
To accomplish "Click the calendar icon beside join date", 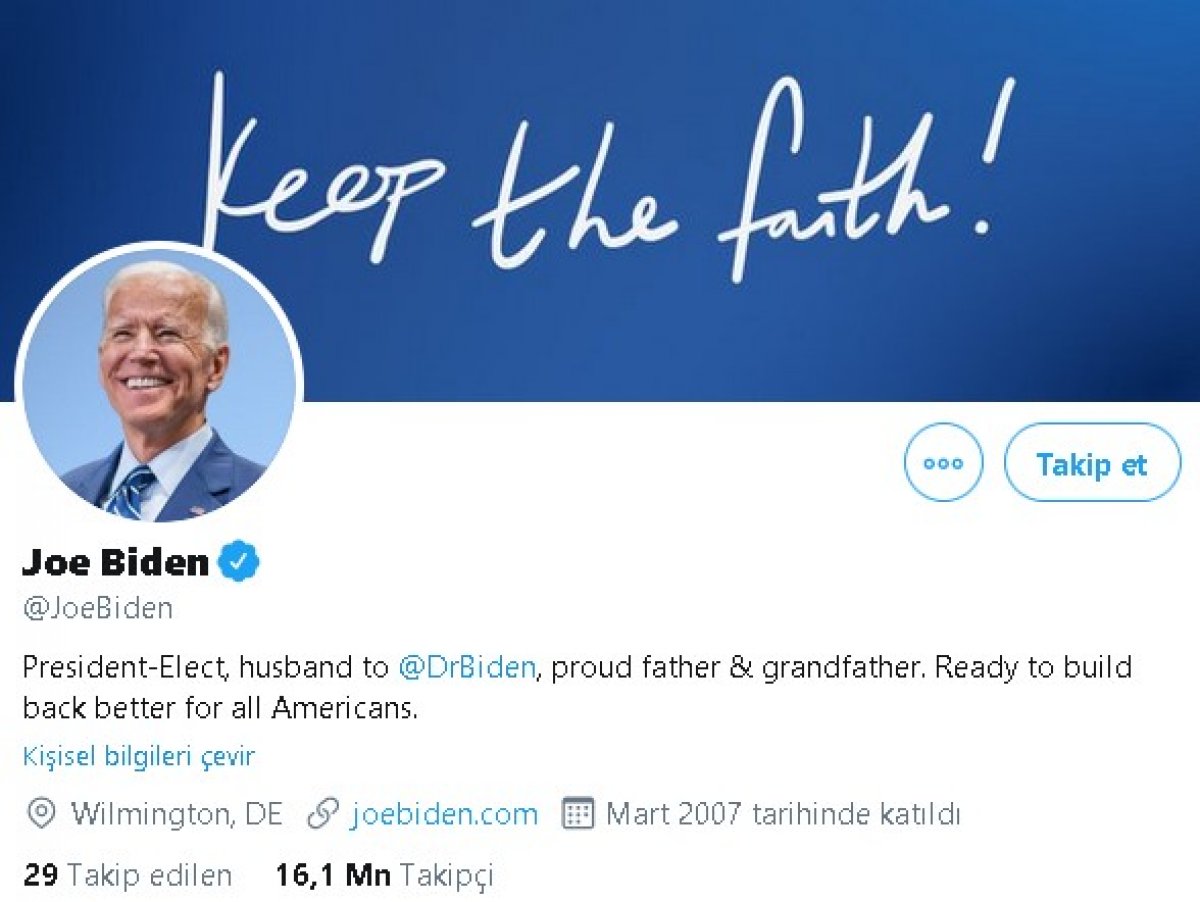I will (x=579, y=814).
